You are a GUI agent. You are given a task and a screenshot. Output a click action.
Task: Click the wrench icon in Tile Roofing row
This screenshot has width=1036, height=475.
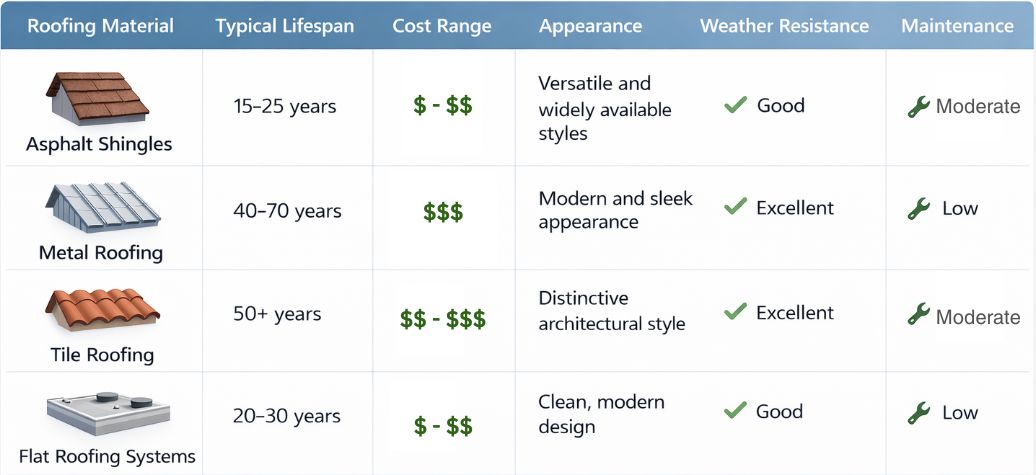tap(918, 315)
